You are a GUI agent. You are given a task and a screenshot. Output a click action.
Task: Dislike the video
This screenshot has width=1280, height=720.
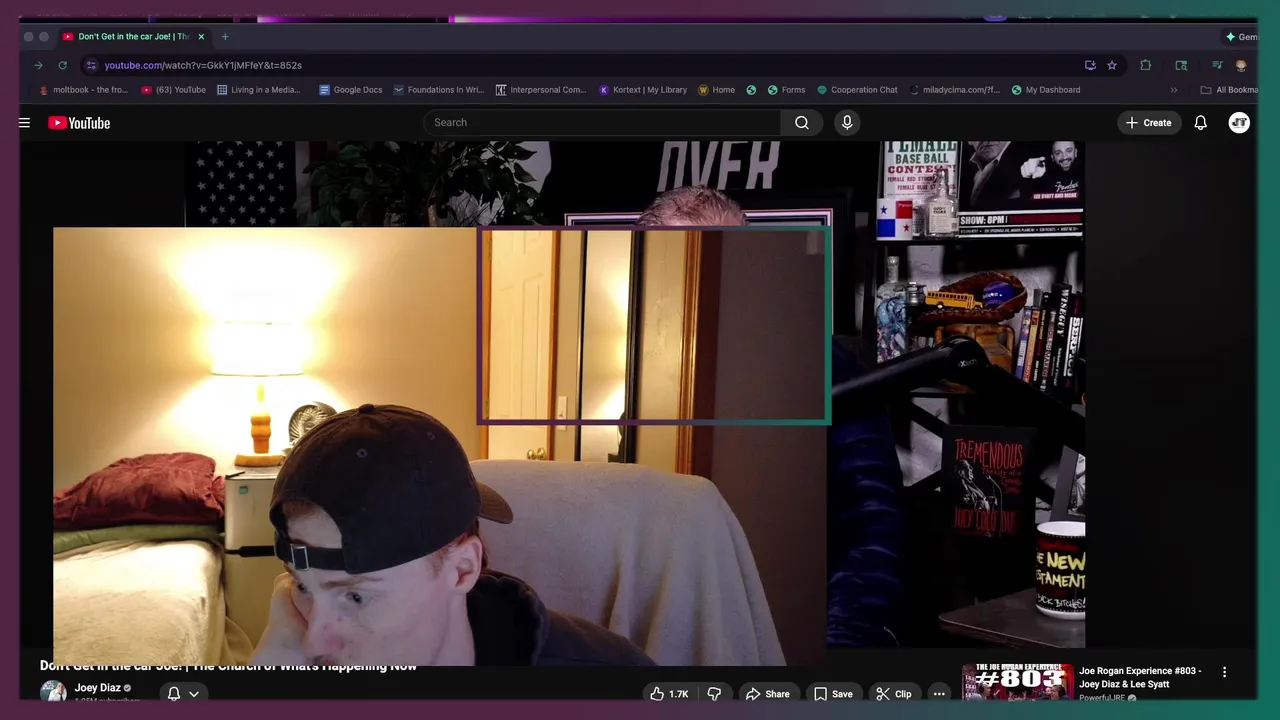714,694
